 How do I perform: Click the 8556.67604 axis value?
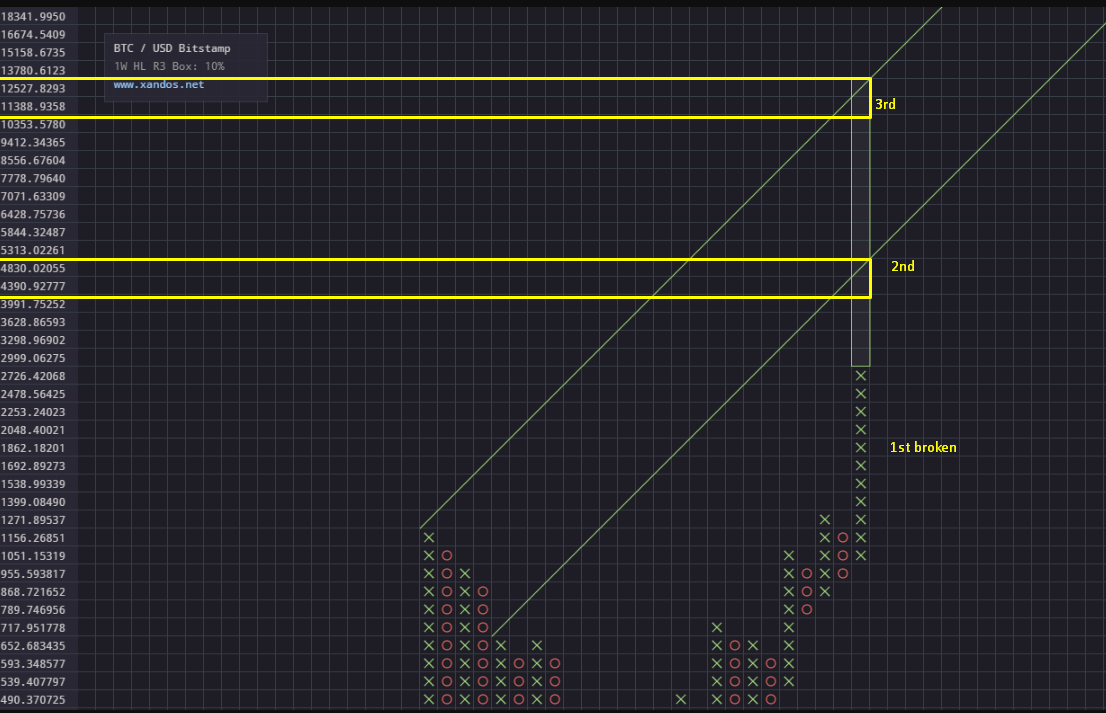tap(33, 160)
